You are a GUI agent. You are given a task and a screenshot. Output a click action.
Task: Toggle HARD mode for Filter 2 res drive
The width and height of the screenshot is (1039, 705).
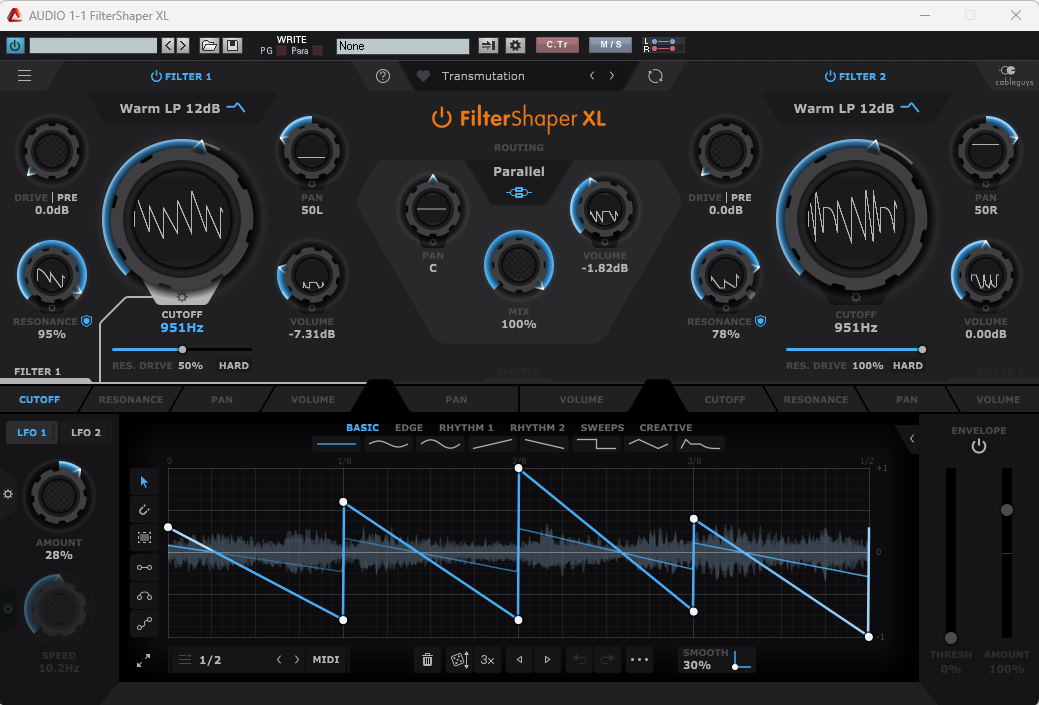(x=908, y=366)
